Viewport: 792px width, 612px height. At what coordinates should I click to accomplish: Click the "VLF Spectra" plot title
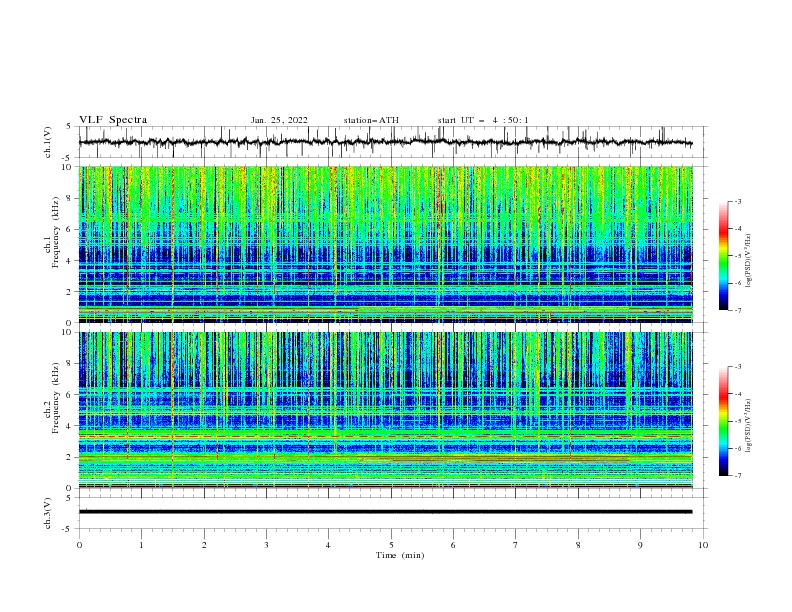(x=113, y=120)
